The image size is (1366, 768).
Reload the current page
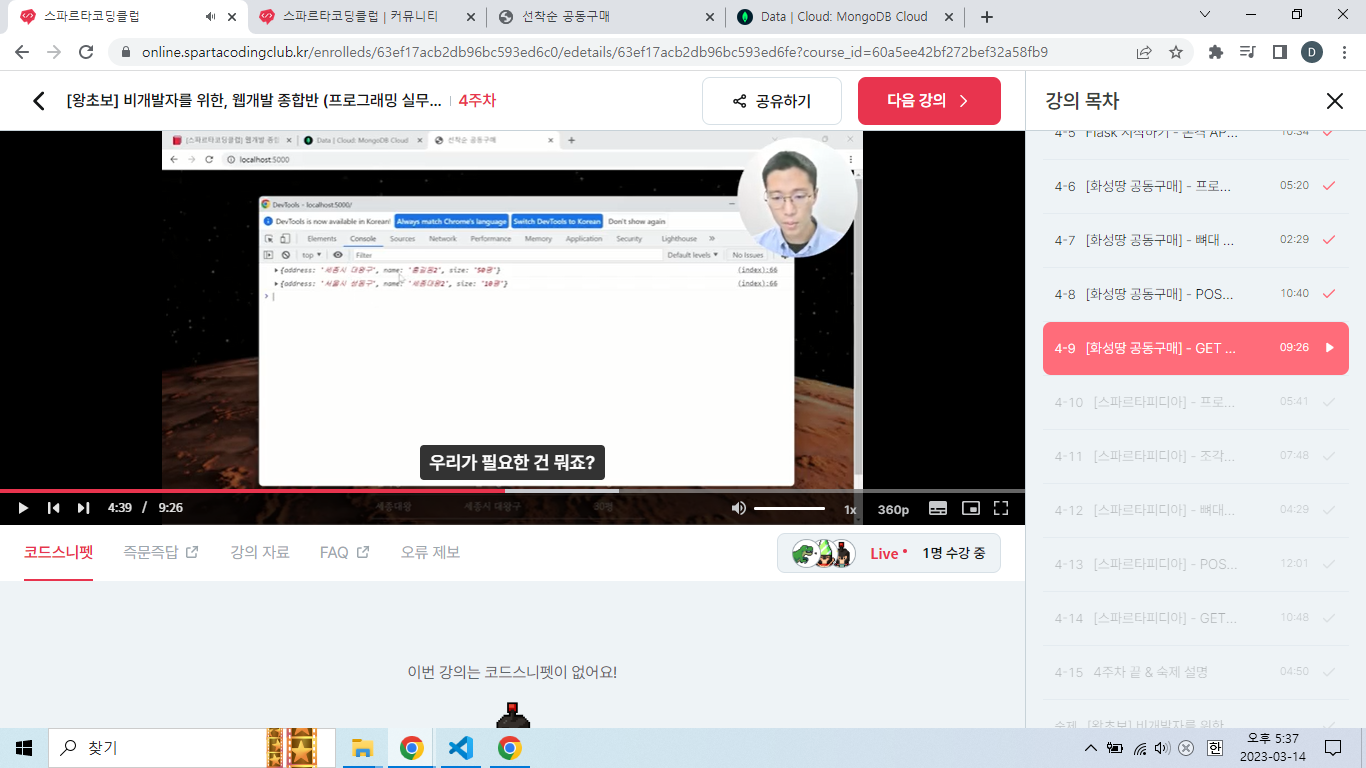tap(86, 52)
